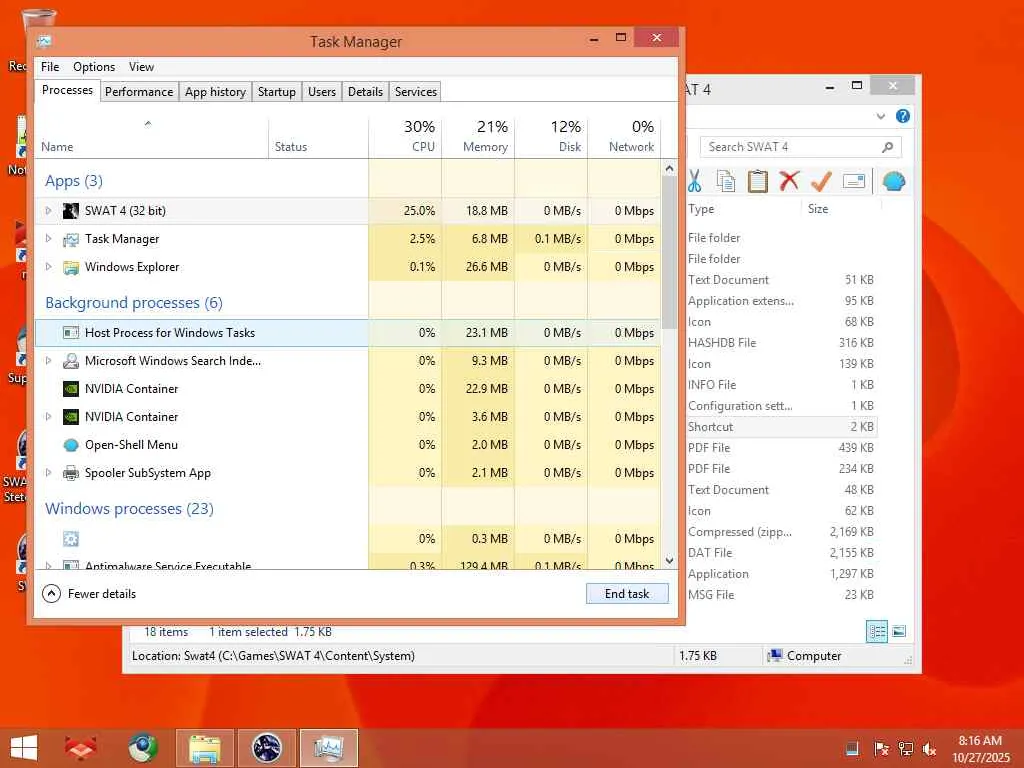The image size is (1024, 768).
Task: Sort processes by Memory column
Action: point(479,136)
